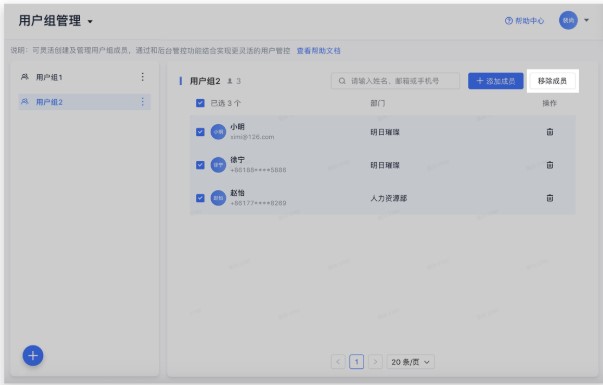Viewport: 603px width, 385px height.
Task: Uncheck the checkbox for 赵怡
Action: click(200, 198)
